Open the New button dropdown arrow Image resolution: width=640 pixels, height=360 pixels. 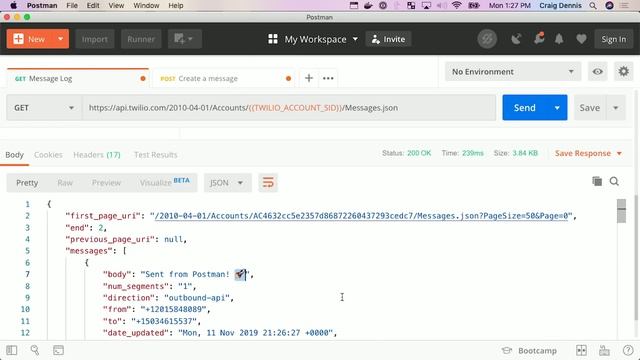tap(60, 39)
